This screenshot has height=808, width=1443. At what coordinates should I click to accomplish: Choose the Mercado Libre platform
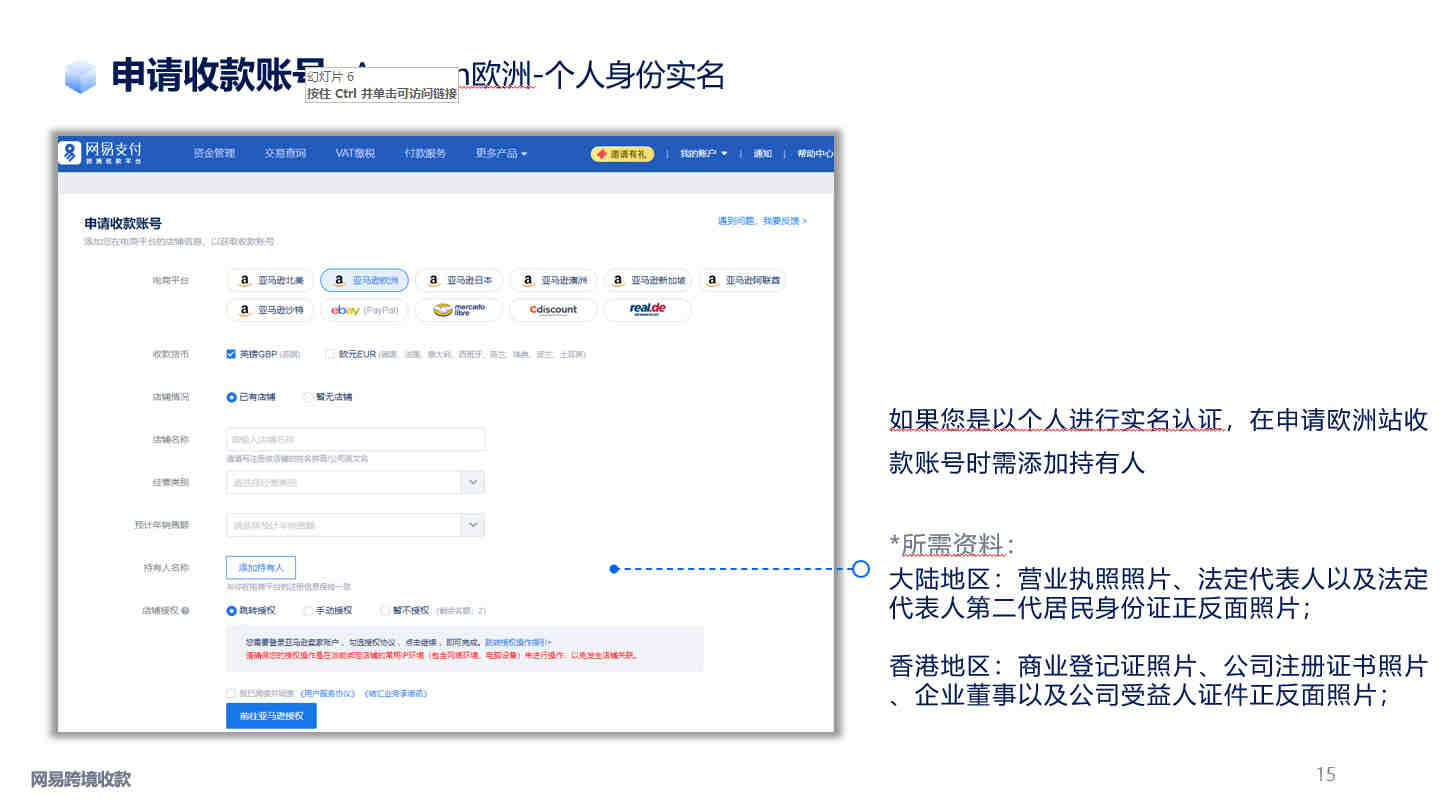coord(459,310)
